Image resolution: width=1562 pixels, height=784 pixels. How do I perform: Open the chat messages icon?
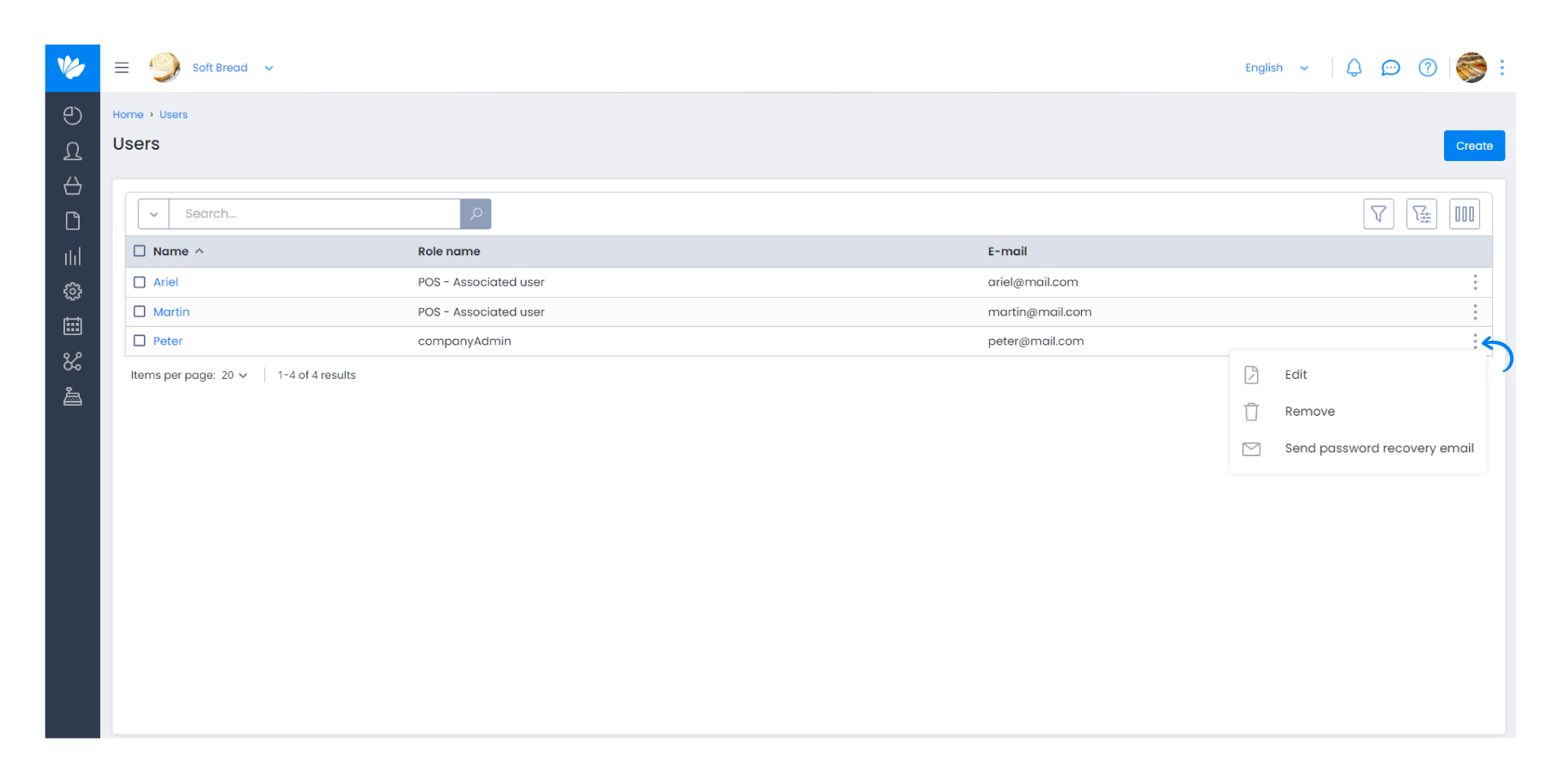(x=1390, y=68)
